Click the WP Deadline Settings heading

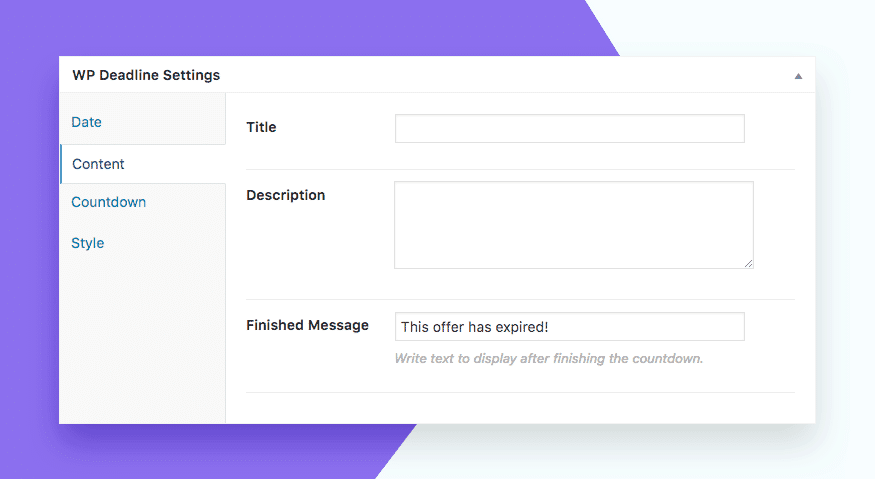(146, 75)
